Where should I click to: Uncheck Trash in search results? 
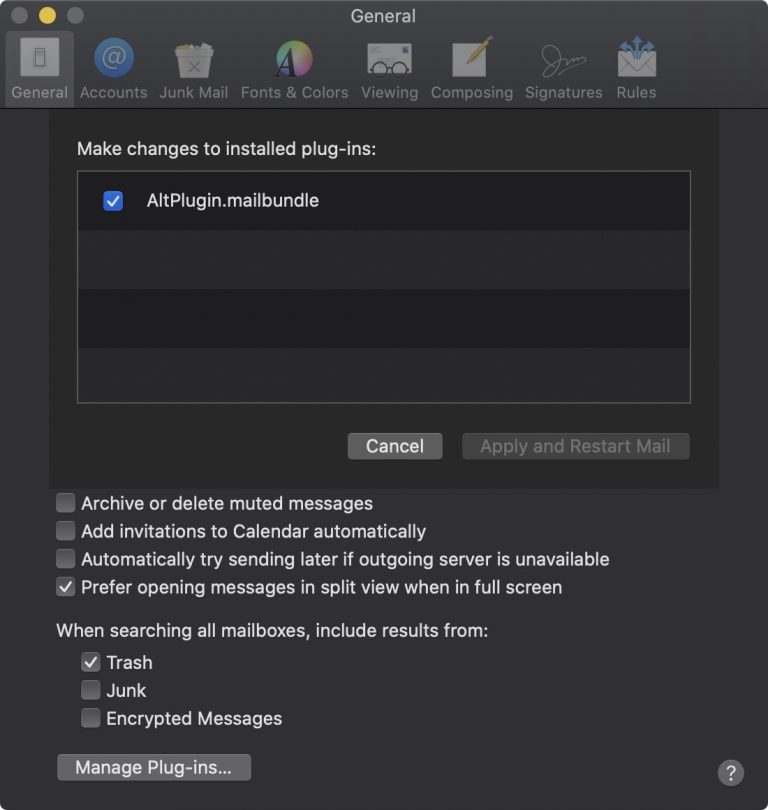(x=91, y=662)
